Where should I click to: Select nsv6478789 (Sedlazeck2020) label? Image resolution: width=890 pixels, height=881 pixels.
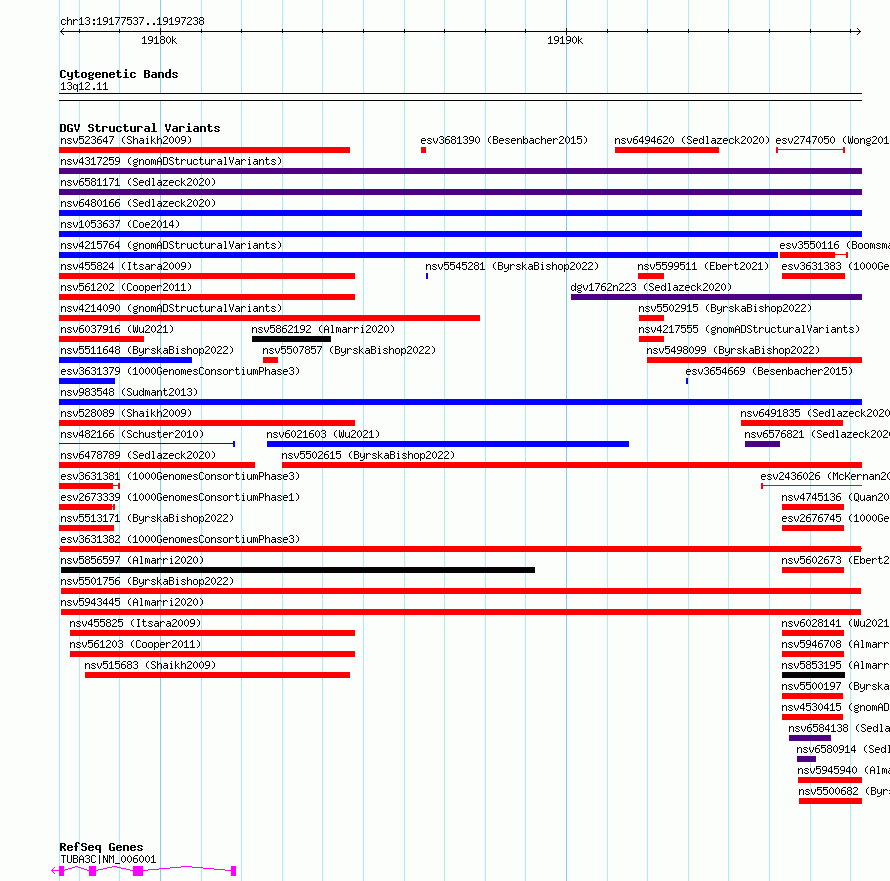[138, 455]
